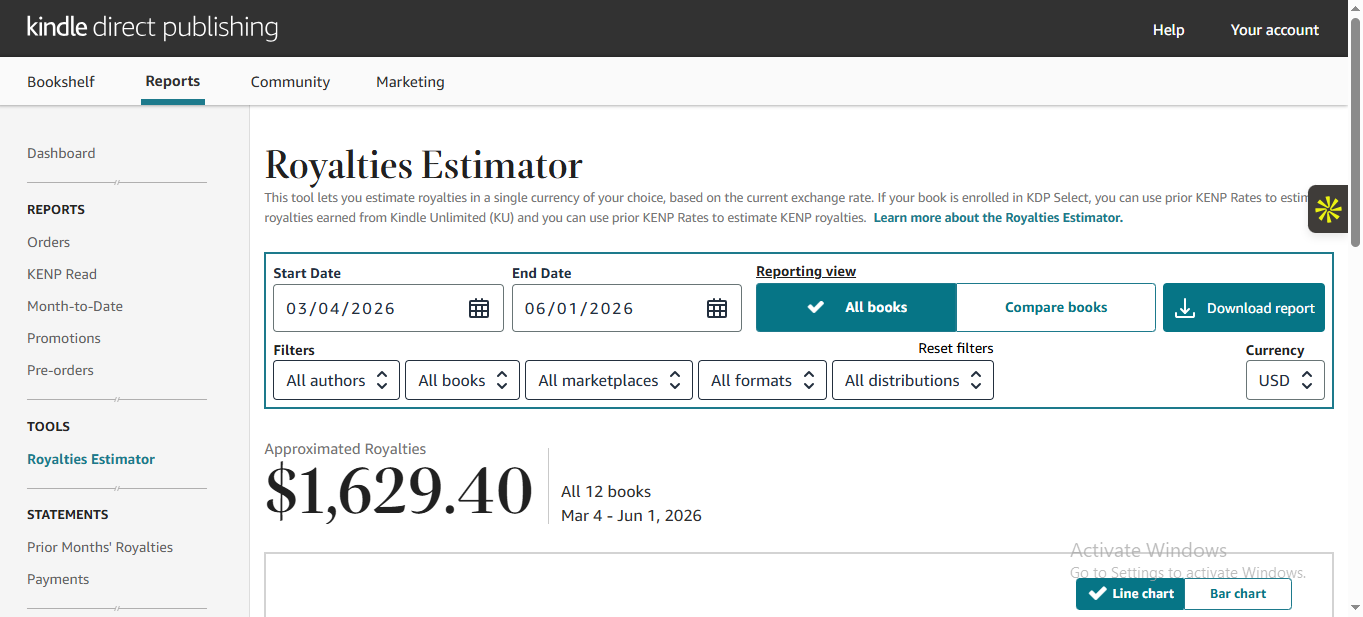Viewport: 1363px width, 617px height.
Task: Switch to Compare books reporting view
Action: (1056, 307)
